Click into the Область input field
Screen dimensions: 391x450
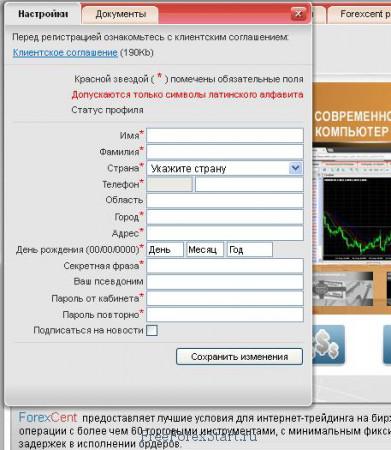(x=225, y=201)
